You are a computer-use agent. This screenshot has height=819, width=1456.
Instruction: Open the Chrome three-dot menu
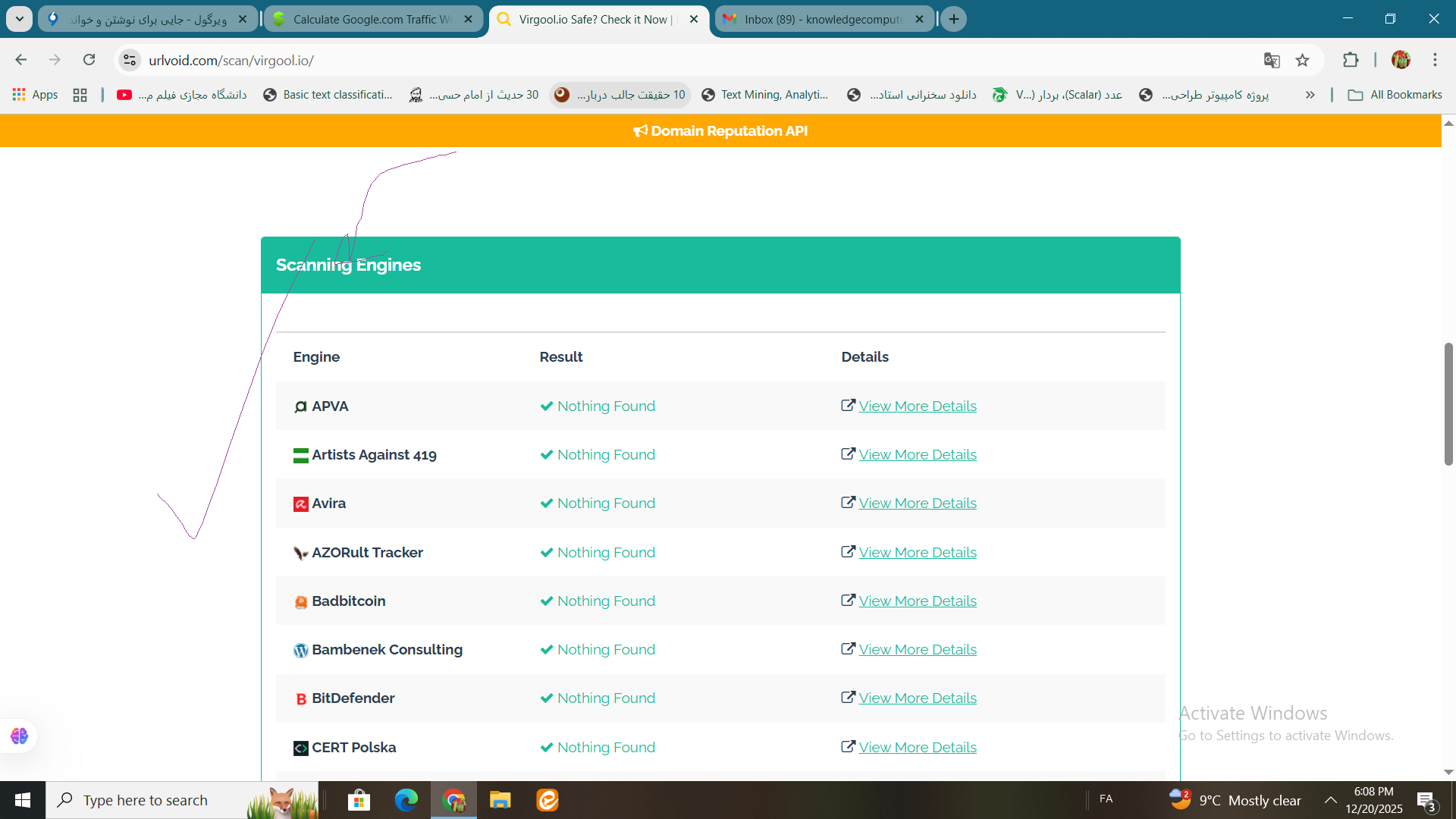[x=1435, y=60]
